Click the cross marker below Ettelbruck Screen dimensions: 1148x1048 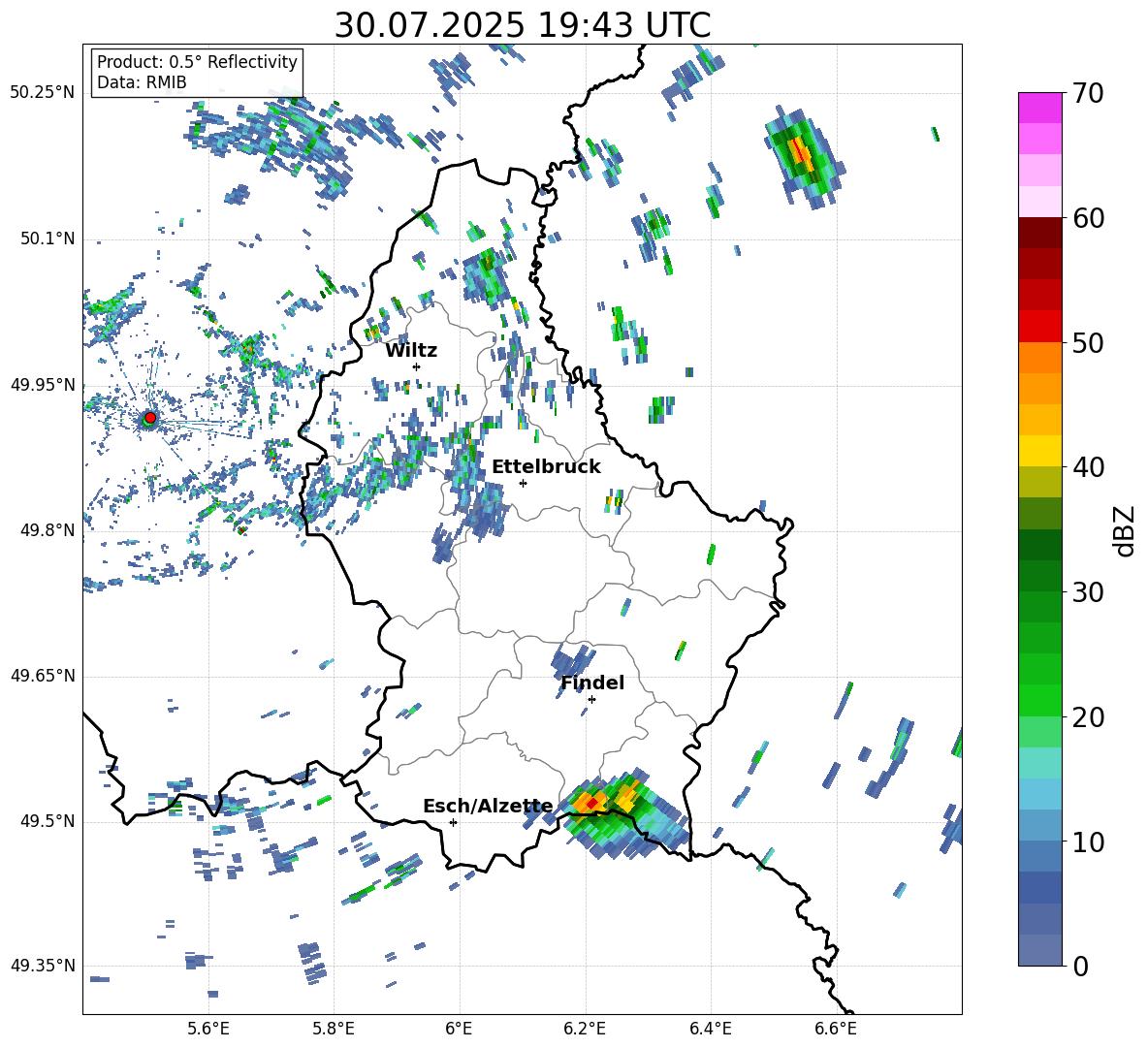tap(523, 483)
